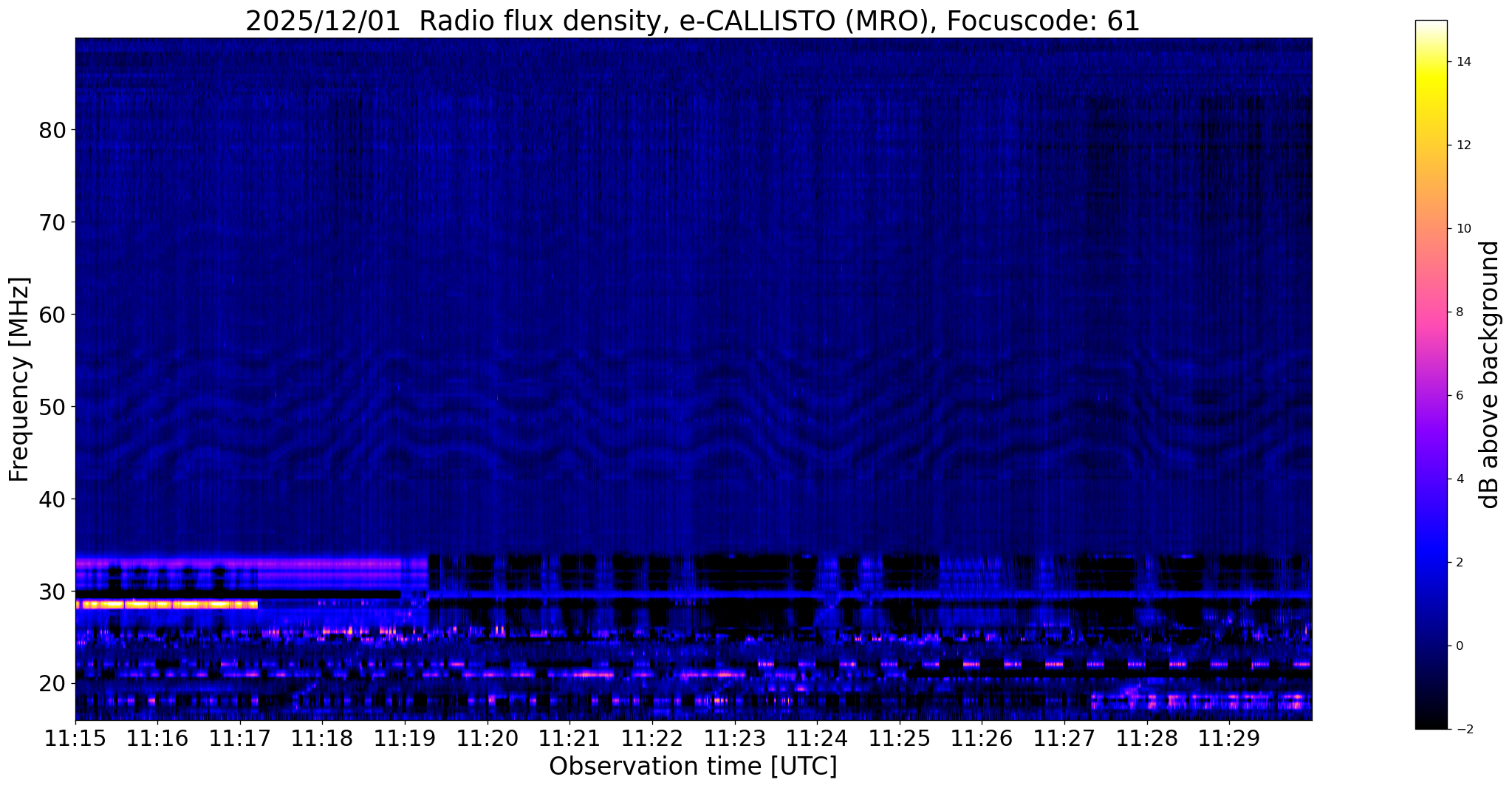Click the 'Frequency [MHz]' axis label
This screenshot has height=788, width=1512.
19,380
